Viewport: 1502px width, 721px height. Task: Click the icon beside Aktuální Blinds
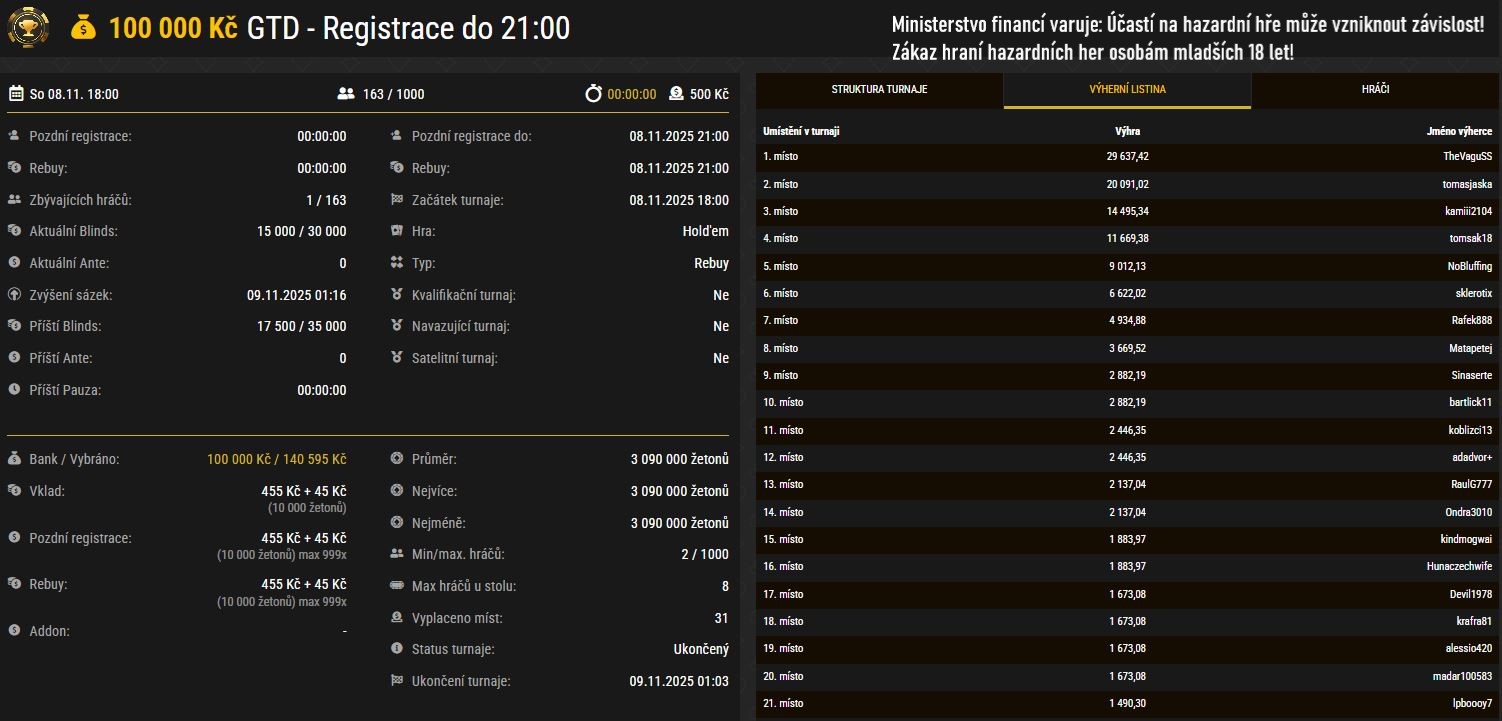click(x=14, y=231)
